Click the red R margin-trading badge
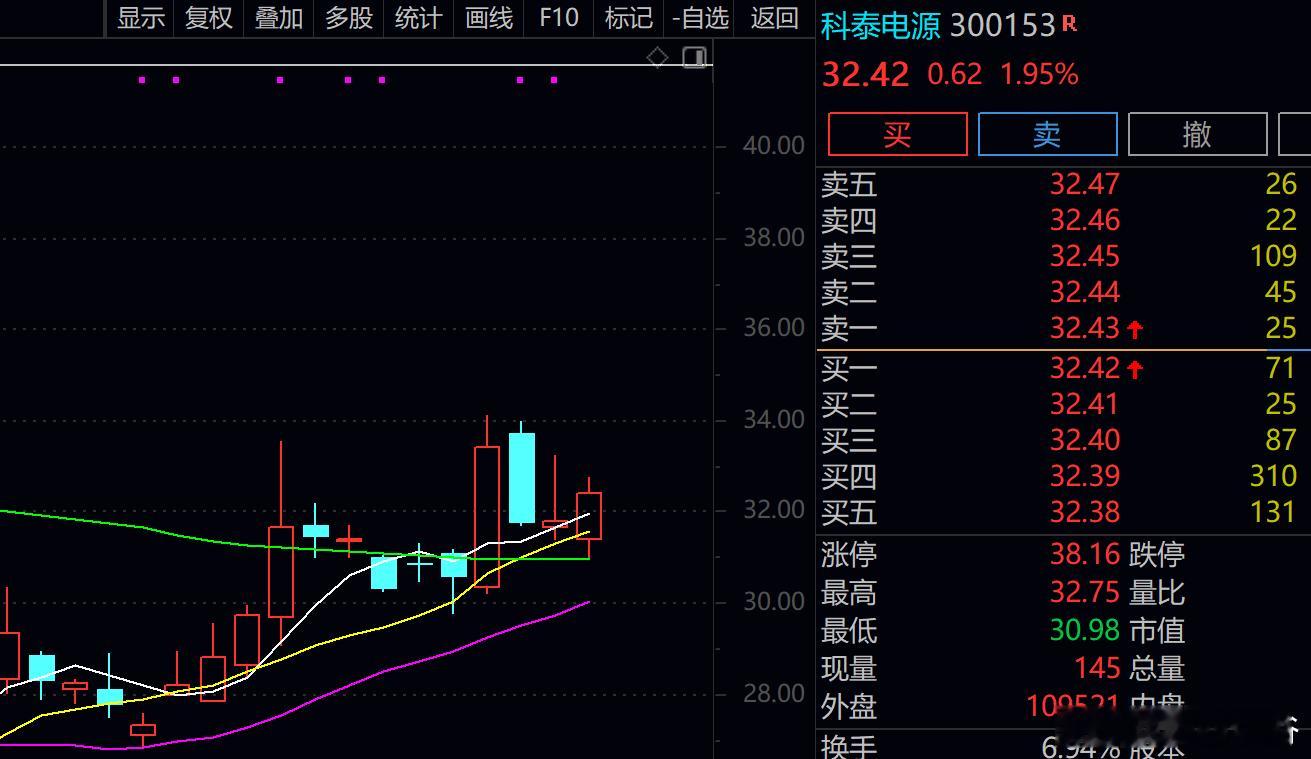 tap(1069, 23)
